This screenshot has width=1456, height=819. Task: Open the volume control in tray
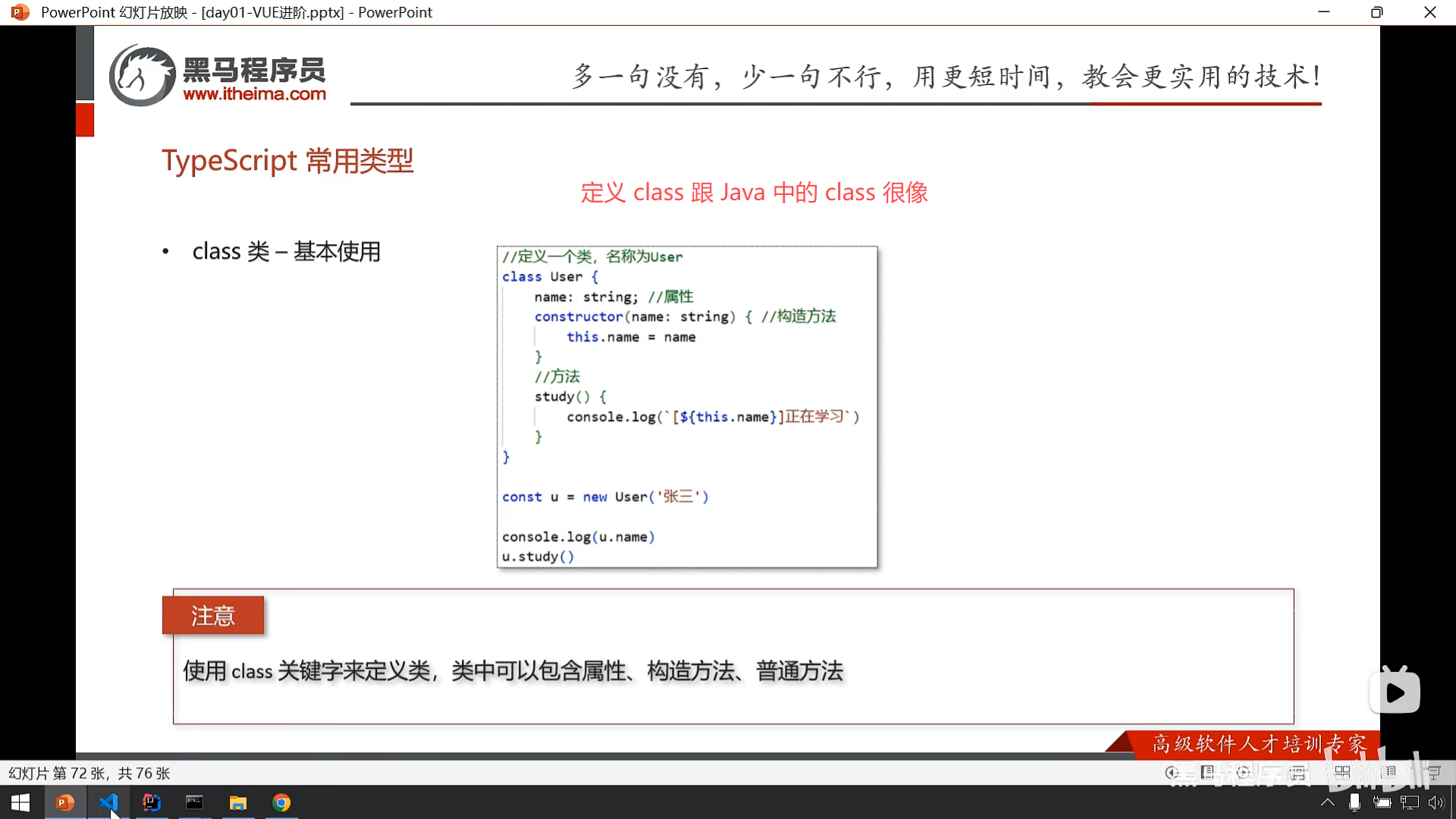(x=1436, y=802)
